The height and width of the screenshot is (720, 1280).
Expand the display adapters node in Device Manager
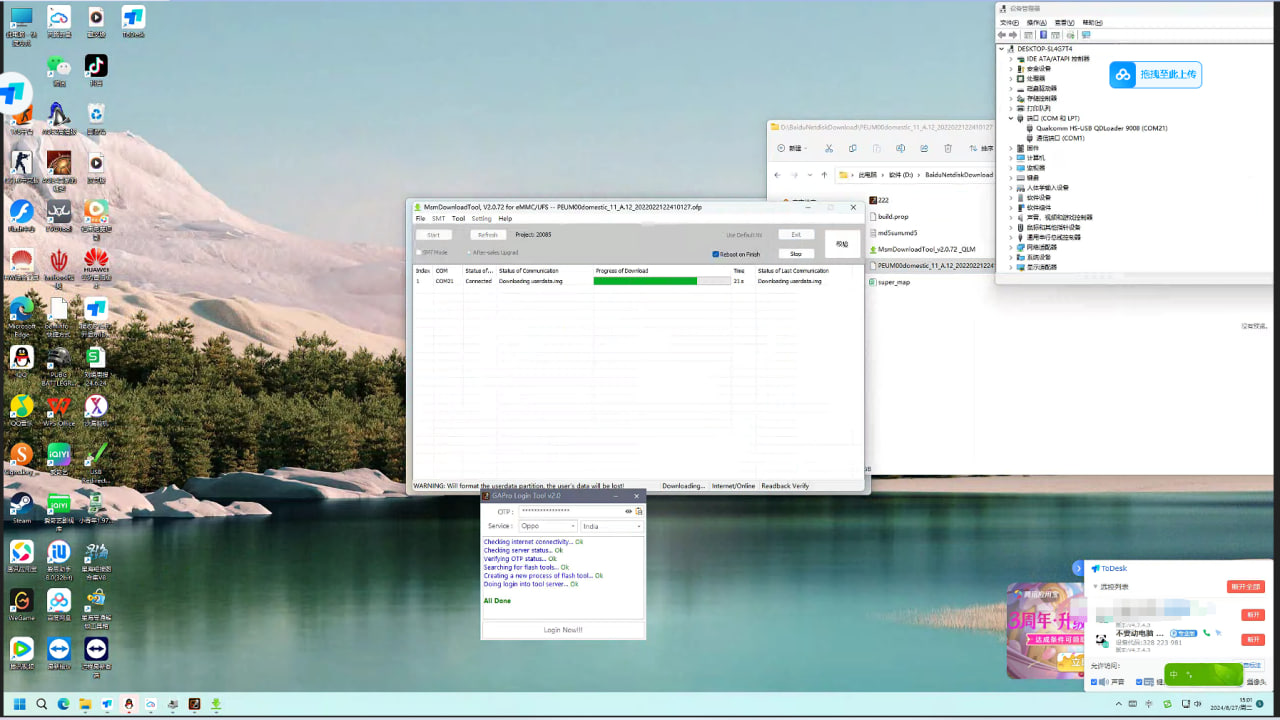coord(1010,267)
